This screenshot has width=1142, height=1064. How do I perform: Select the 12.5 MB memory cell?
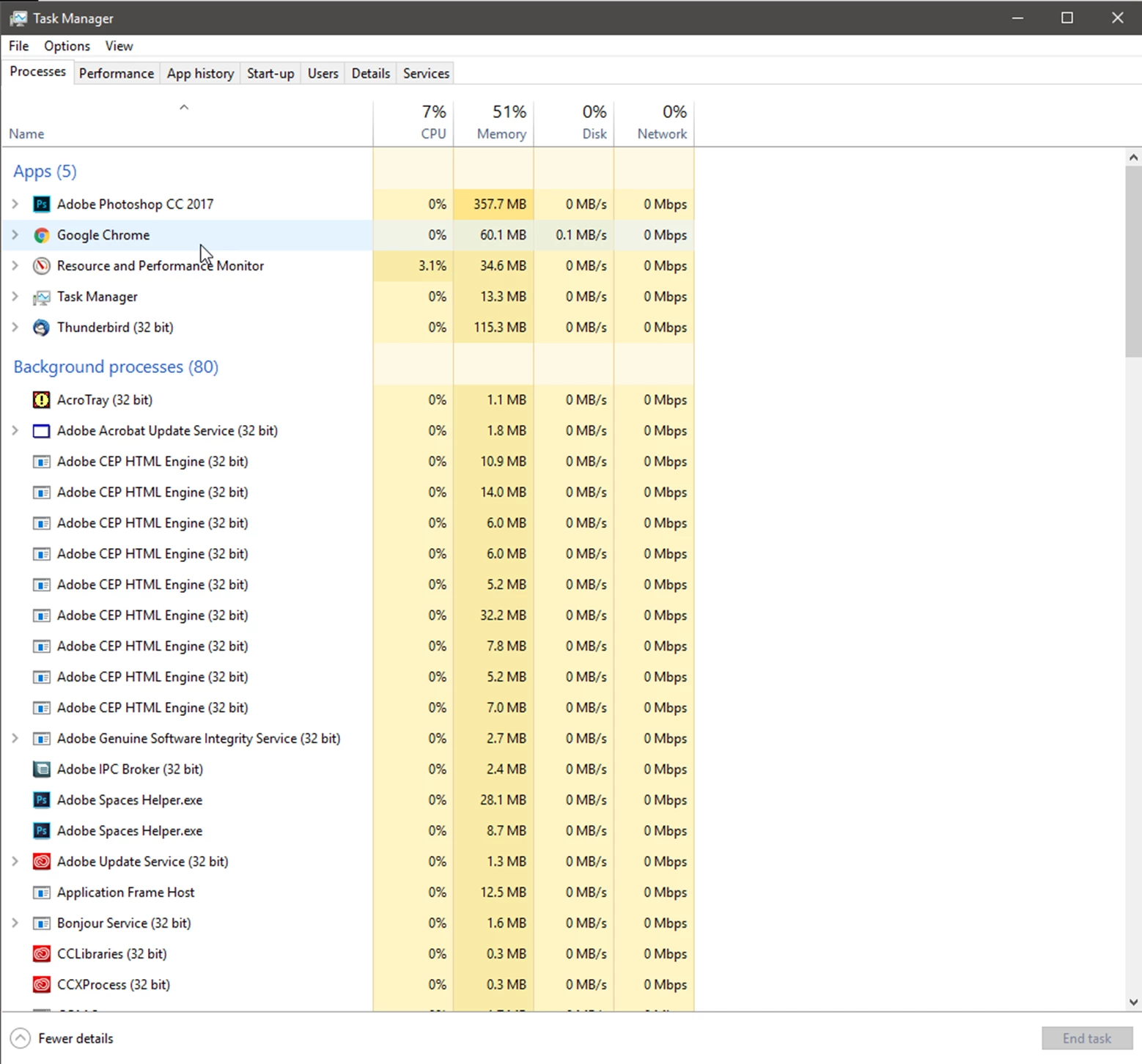494,893
